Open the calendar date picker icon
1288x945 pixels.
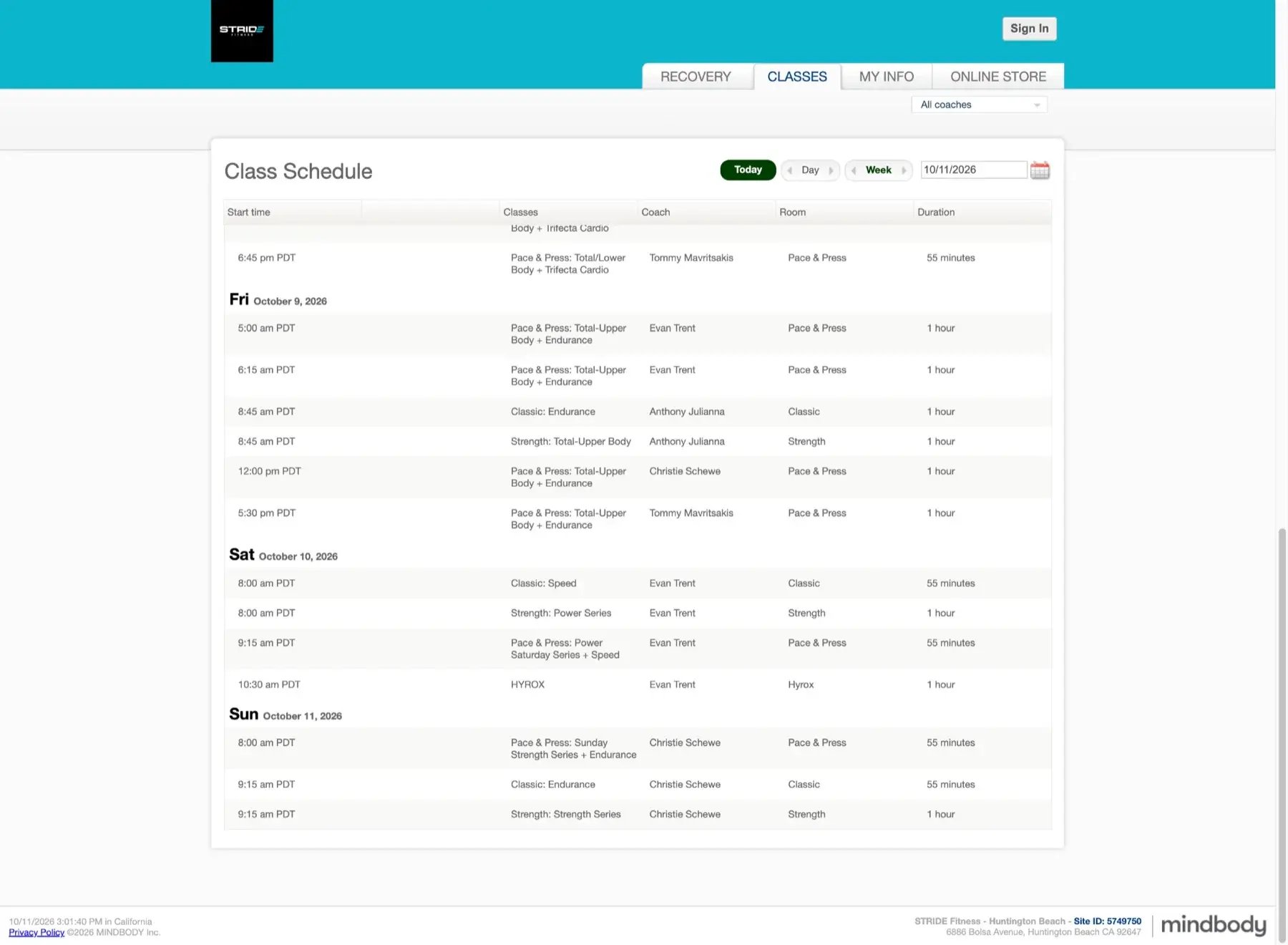click(x=1040, y=170)
